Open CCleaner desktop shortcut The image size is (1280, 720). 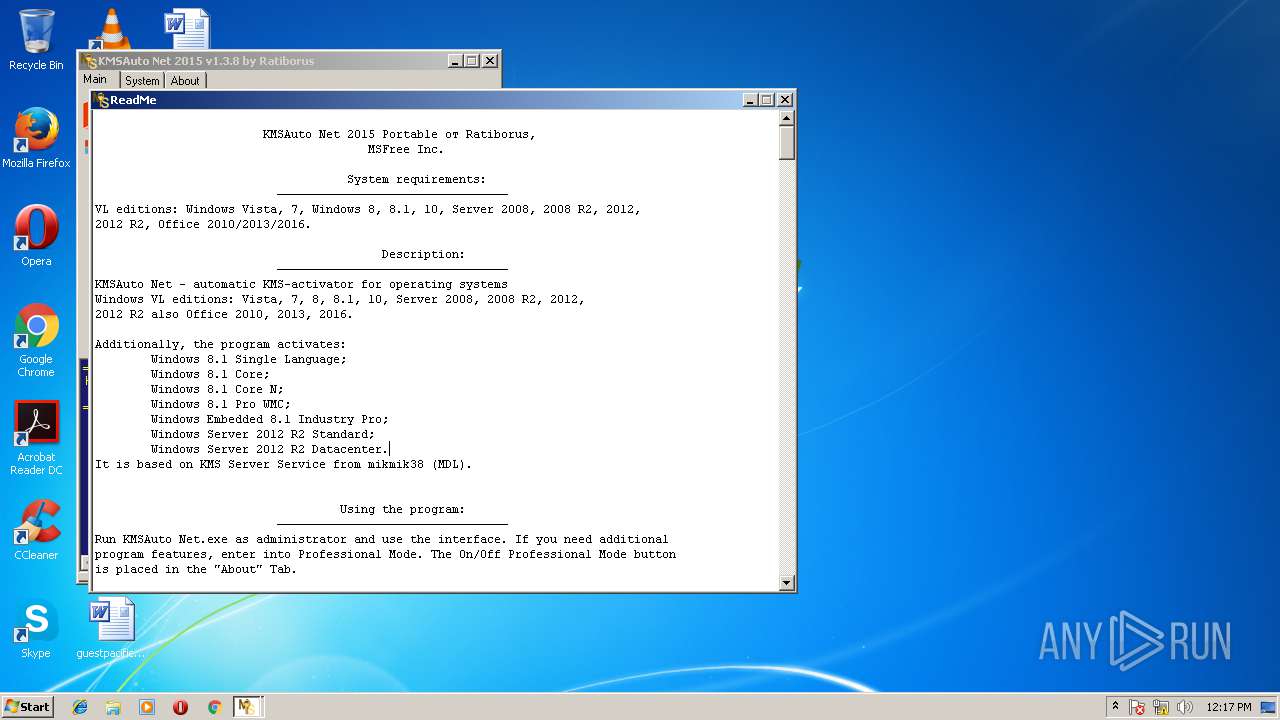click(36, 530)
